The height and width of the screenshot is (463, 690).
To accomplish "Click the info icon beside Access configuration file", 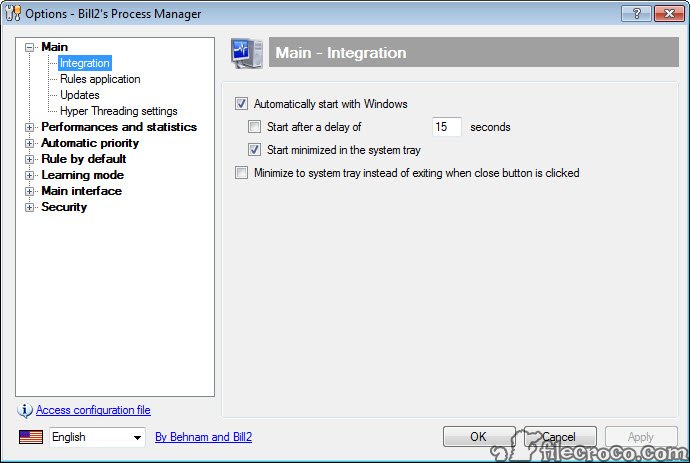I will [25, 410].
